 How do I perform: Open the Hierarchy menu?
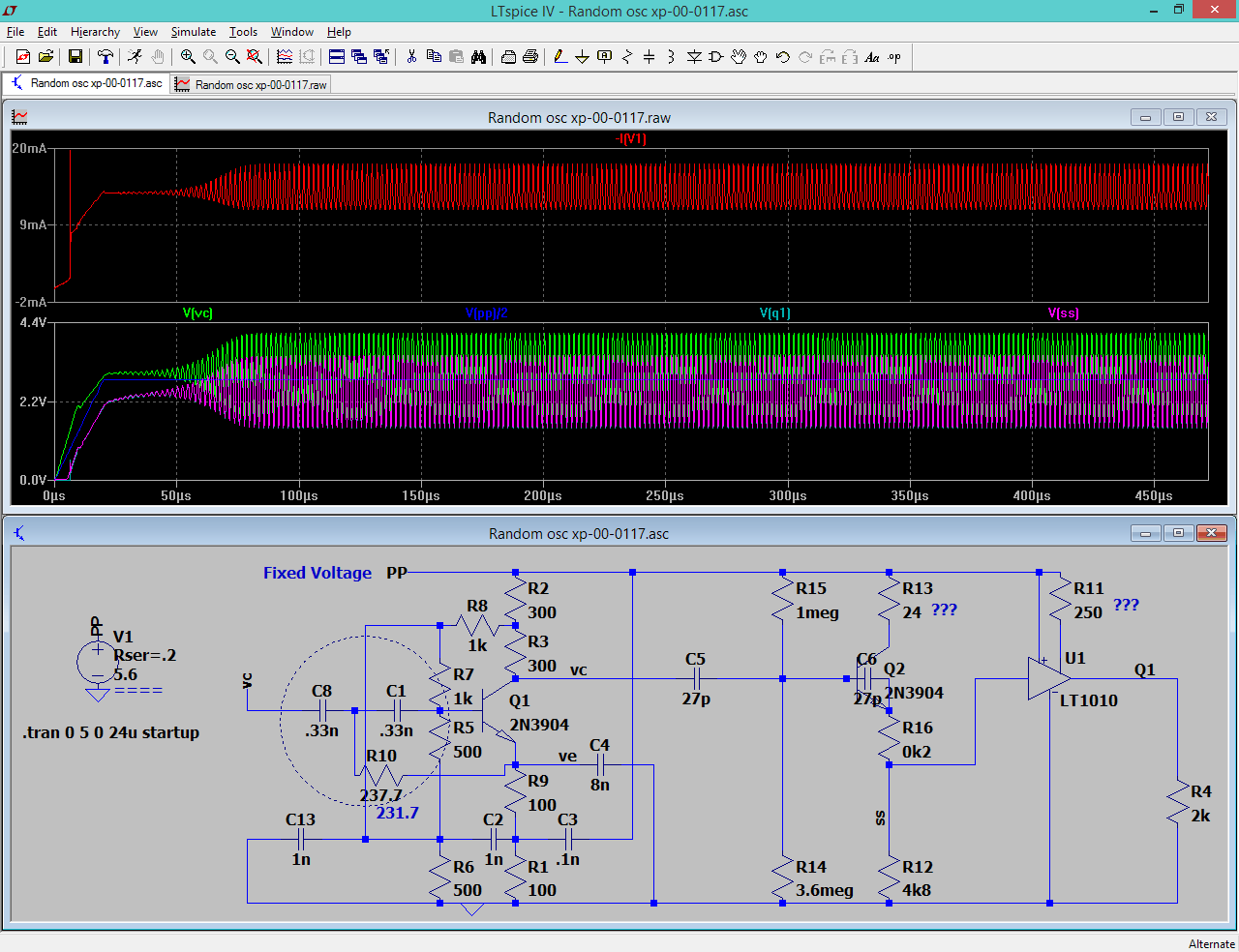95,32
